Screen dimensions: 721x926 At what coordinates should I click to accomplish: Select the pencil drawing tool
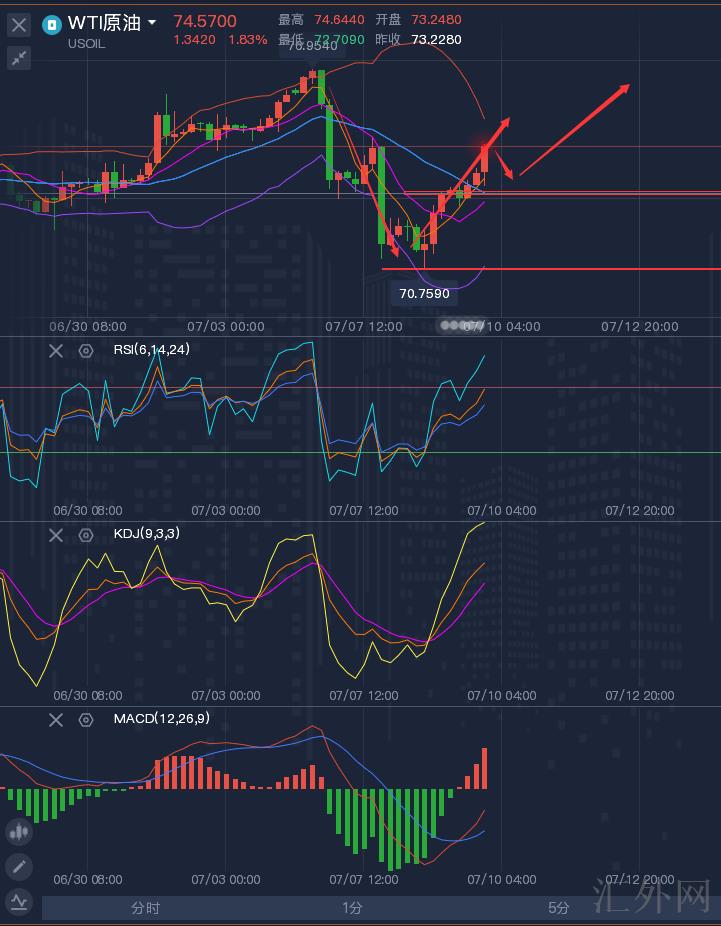coord(18,867)
